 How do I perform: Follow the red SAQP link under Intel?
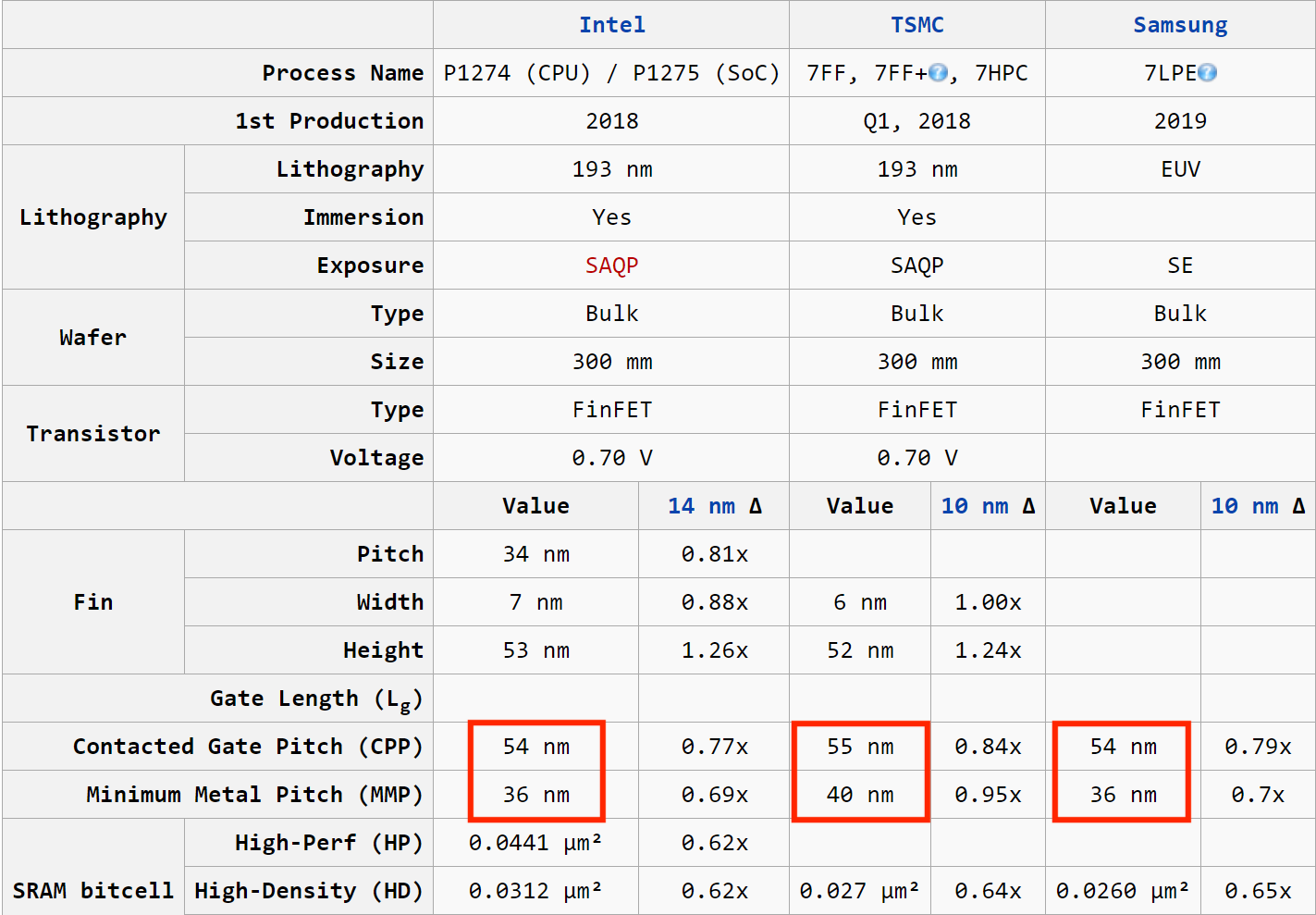pos(612,266)
